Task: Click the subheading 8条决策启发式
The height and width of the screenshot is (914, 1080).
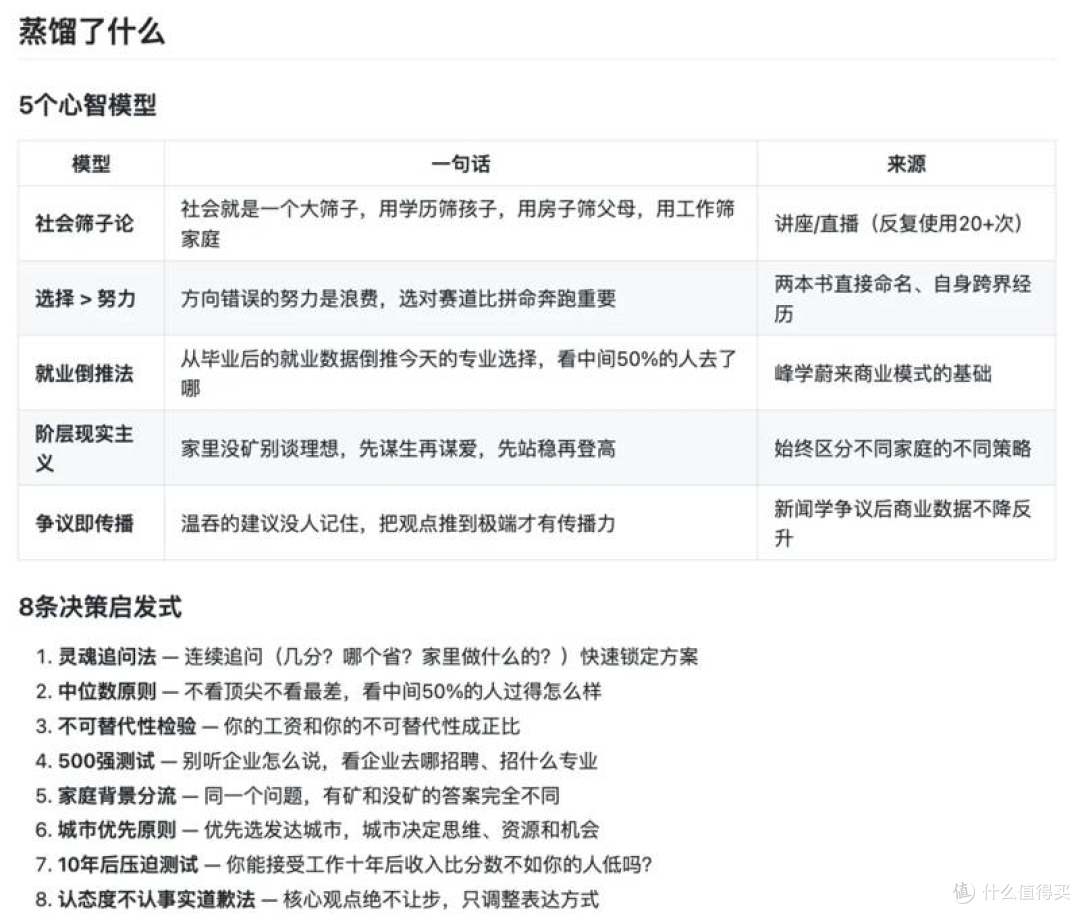Action: pyautogui.click(x=101, y=607)
